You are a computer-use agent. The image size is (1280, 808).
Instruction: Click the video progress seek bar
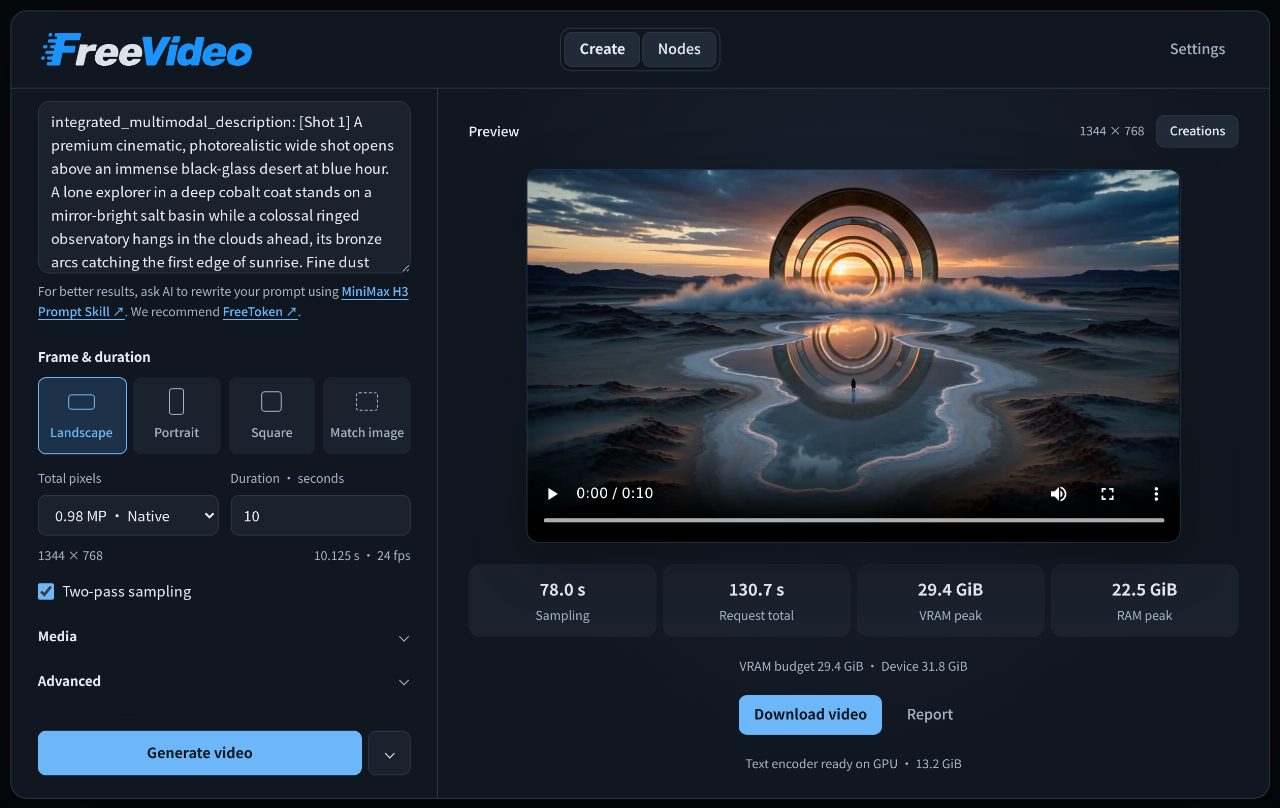pyautogui.click(x=854, y=520)
